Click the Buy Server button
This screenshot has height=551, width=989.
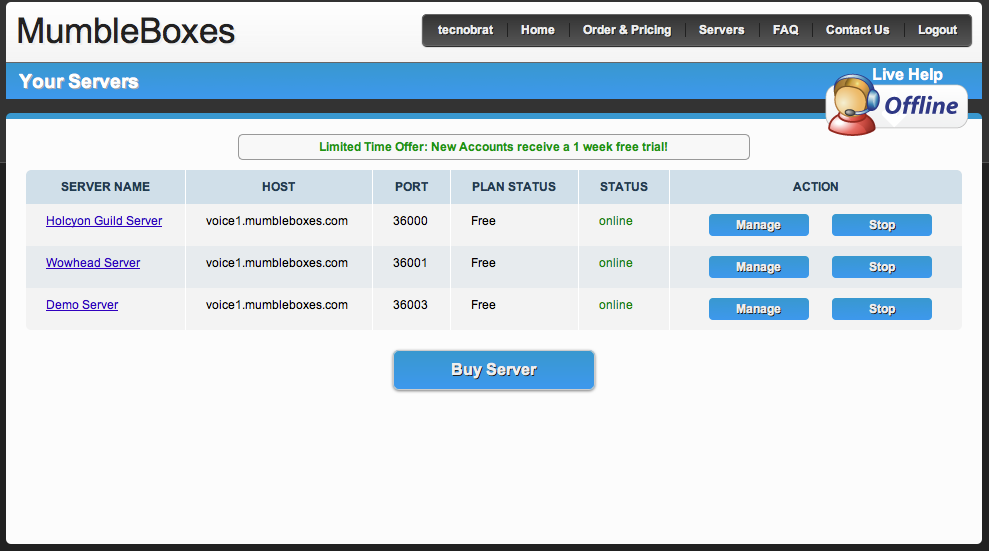[x=494, y=370]
